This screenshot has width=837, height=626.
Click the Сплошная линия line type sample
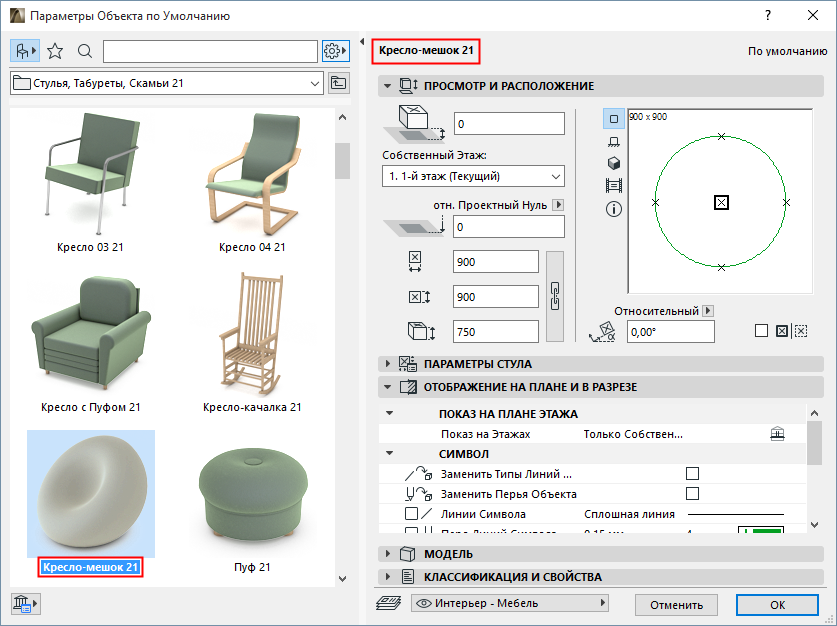coord(736,514)
